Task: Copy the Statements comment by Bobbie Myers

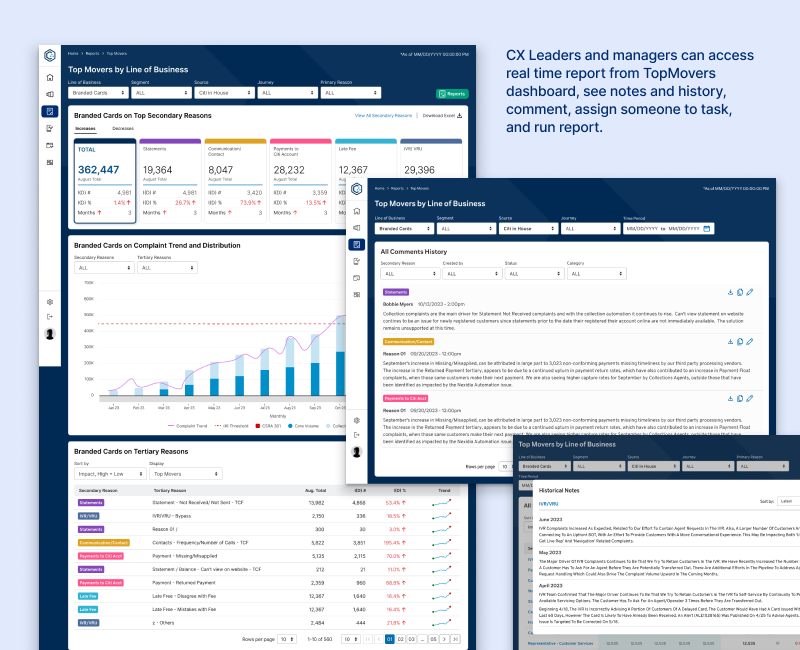Action: [x=740, y=292]
